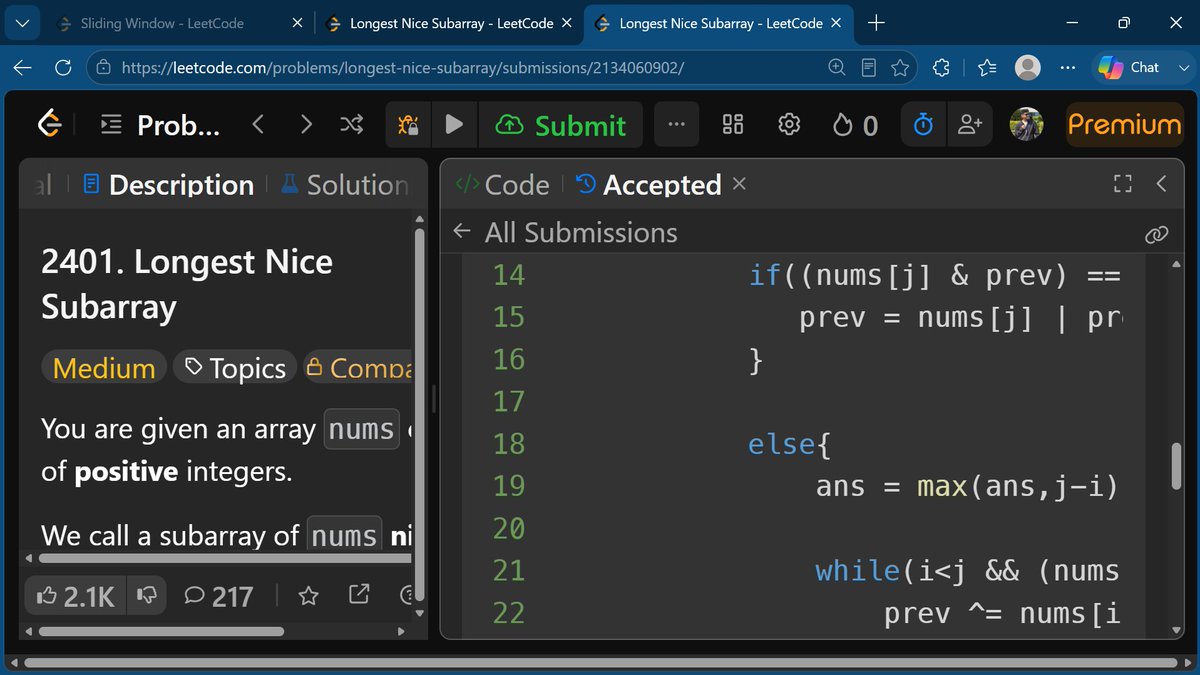
Task: Open the zoom magnifier in address bar
Action: 837,68
